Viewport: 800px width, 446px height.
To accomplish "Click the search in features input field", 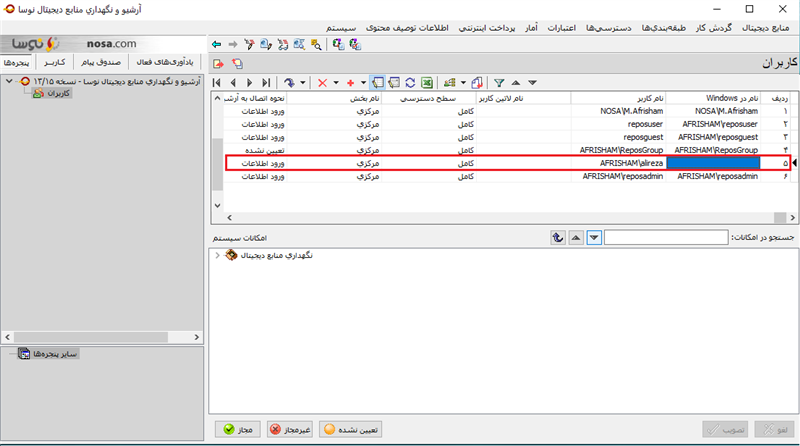I will tap(666, 237).
